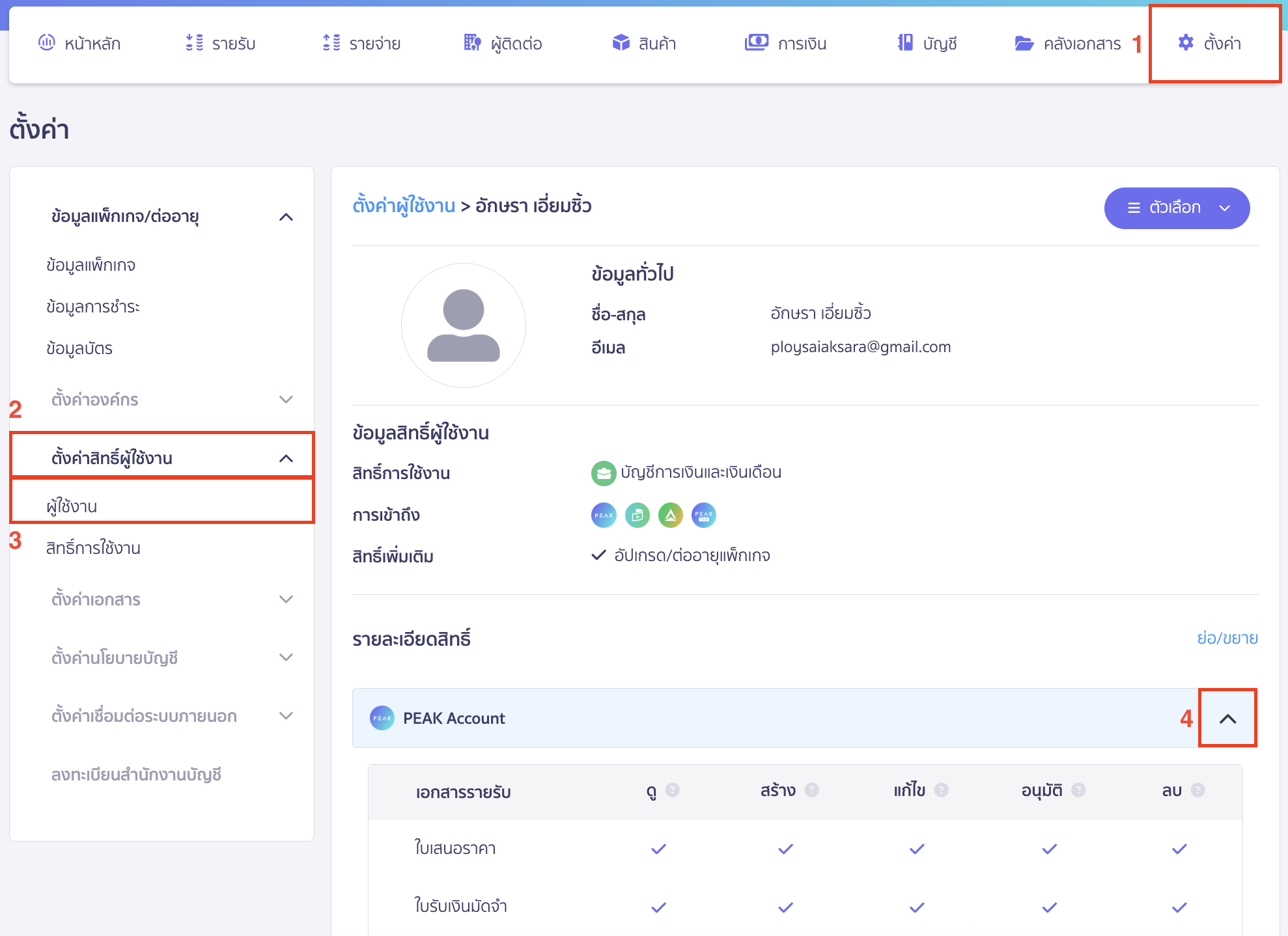
Task: Collapse the PEAK Account section chevron
Action: point(1227,719)
